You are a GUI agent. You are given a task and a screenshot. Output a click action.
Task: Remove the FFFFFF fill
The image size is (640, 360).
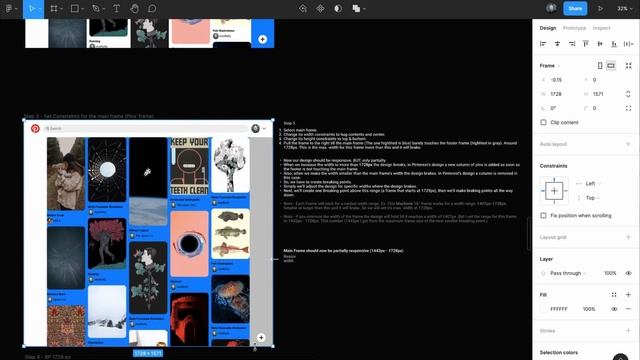[x=629, y=309]
